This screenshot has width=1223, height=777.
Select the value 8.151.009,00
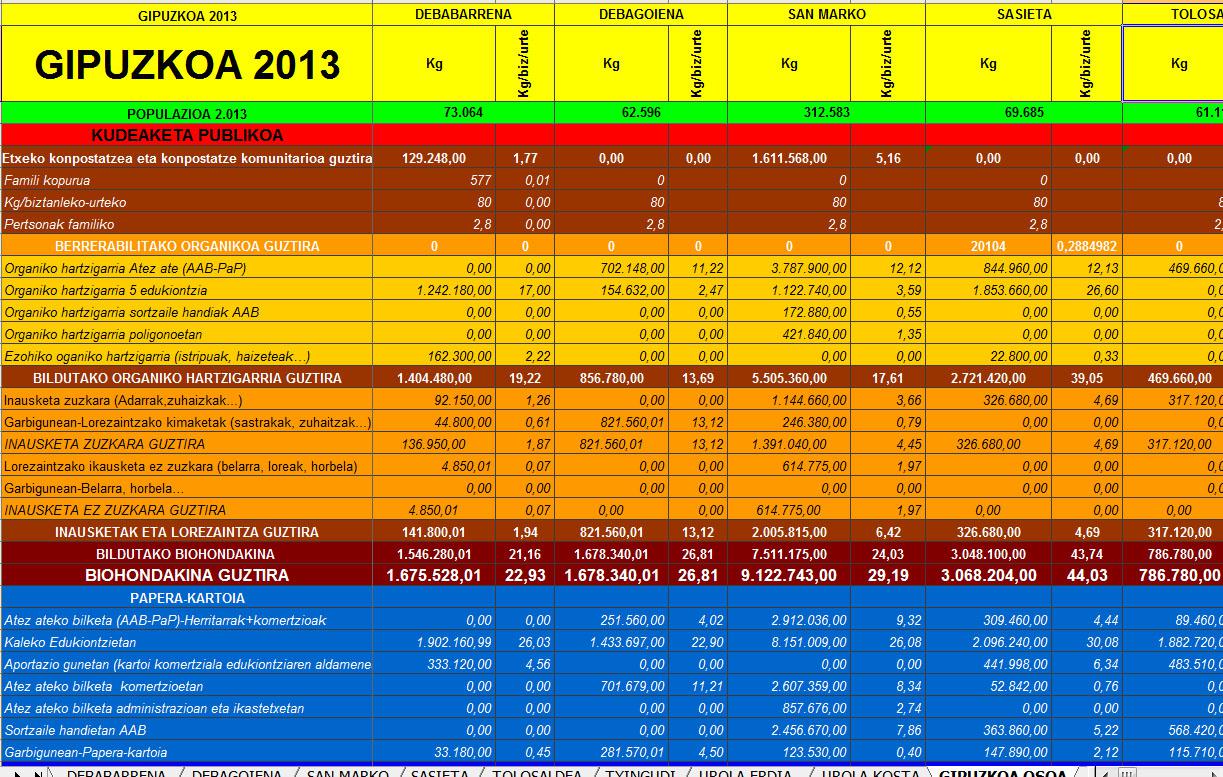789,642
